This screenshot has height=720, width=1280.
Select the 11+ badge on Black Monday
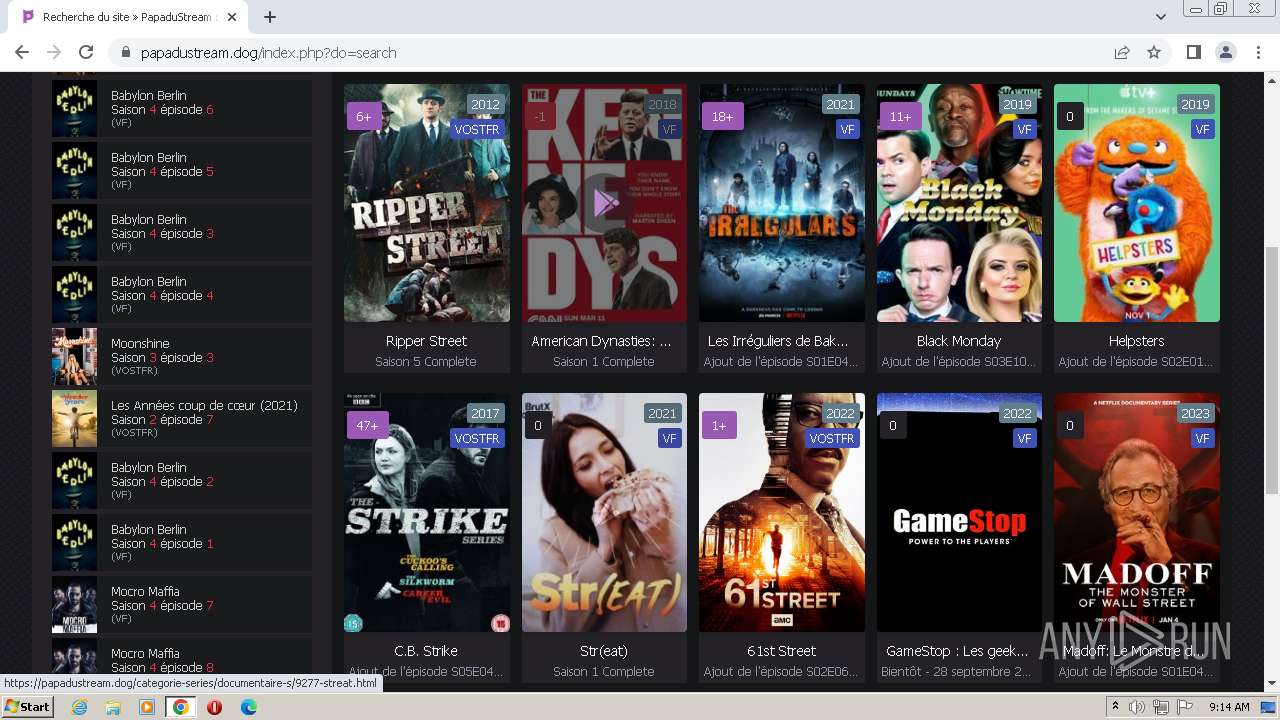(x=900, y=116)
